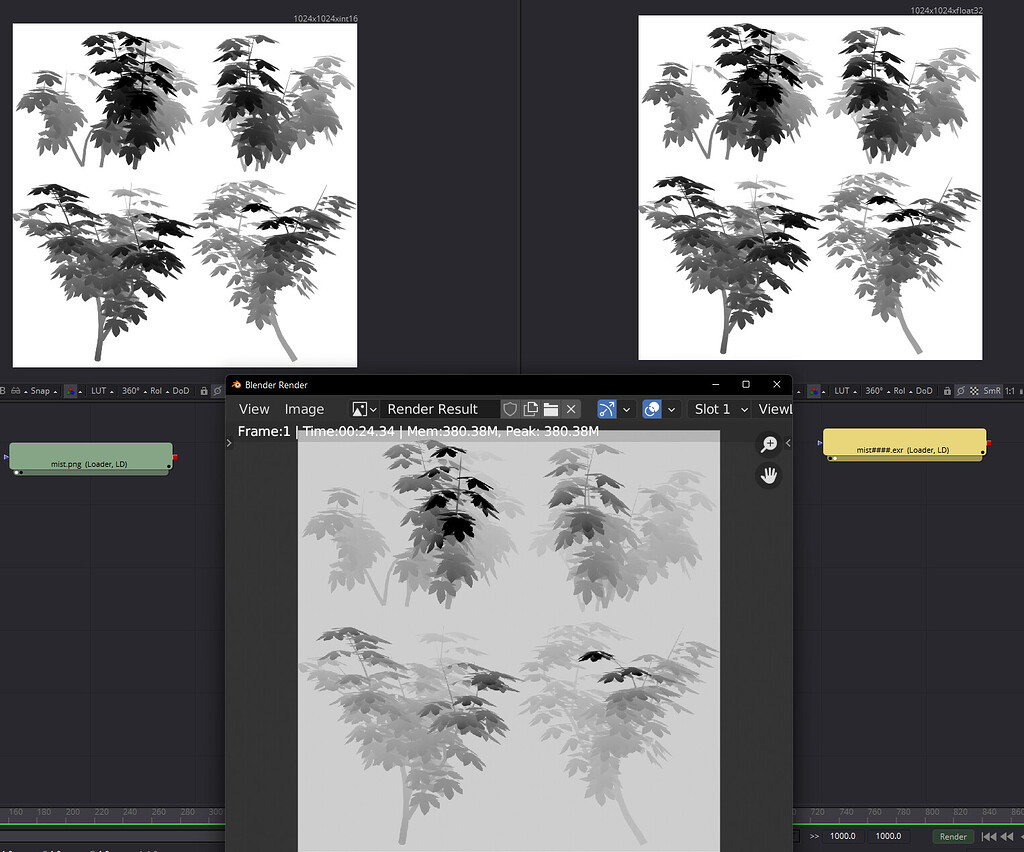This screenshot has width=1024, height=852.
Task: Click the >> arrows beside frame fields
Action: (x=814, y=836)
